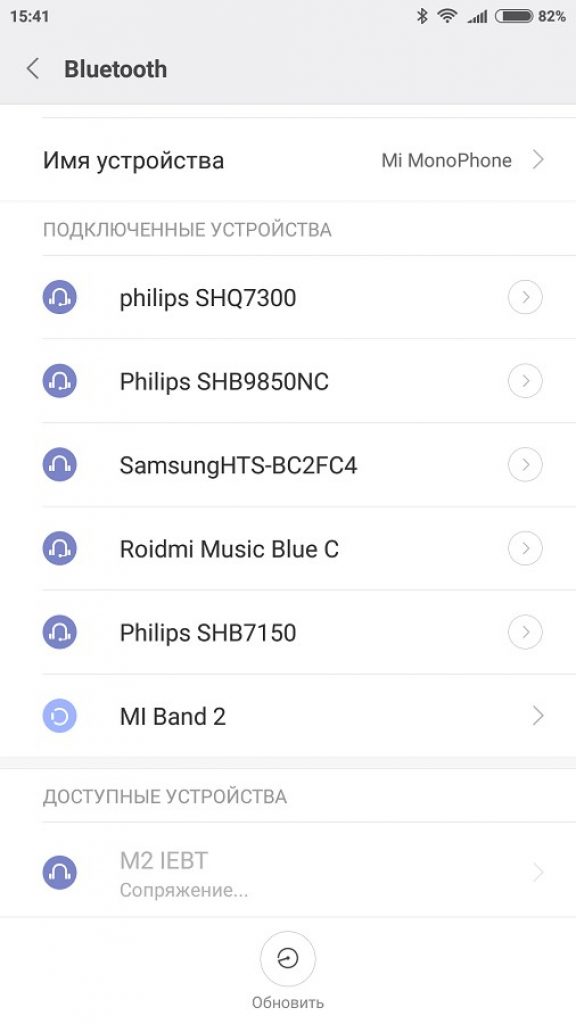Open details arrow for Roidmi Music Blue C

point(525,549)
